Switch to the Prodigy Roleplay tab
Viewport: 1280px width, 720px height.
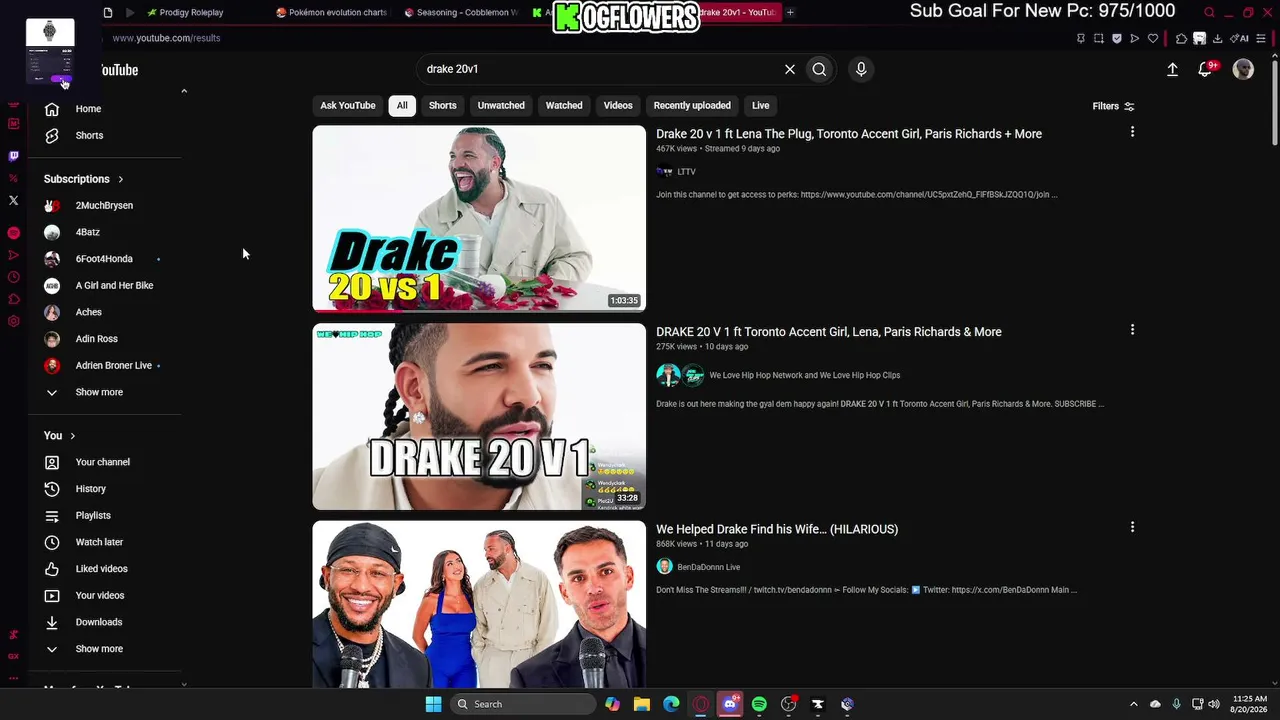click(x=185, y=13)
